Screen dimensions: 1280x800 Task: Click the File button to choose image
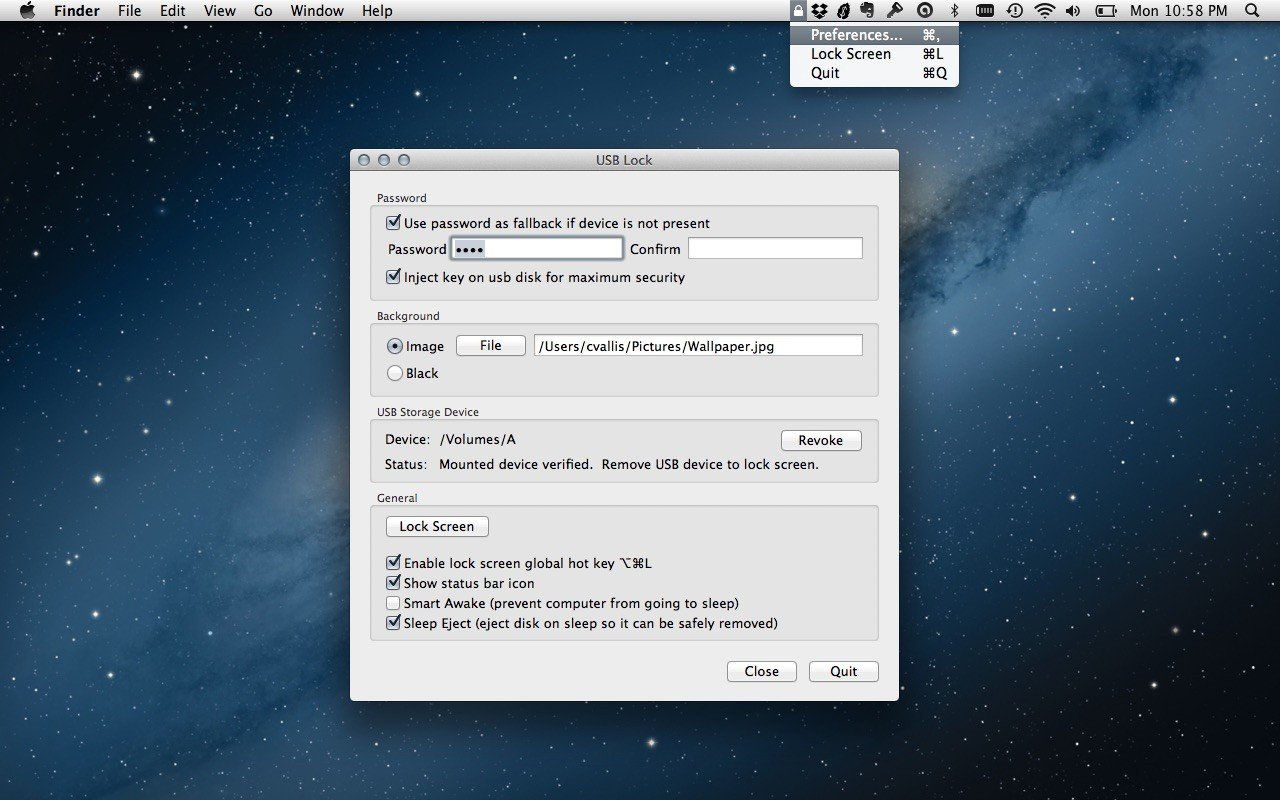pos(490,346)
